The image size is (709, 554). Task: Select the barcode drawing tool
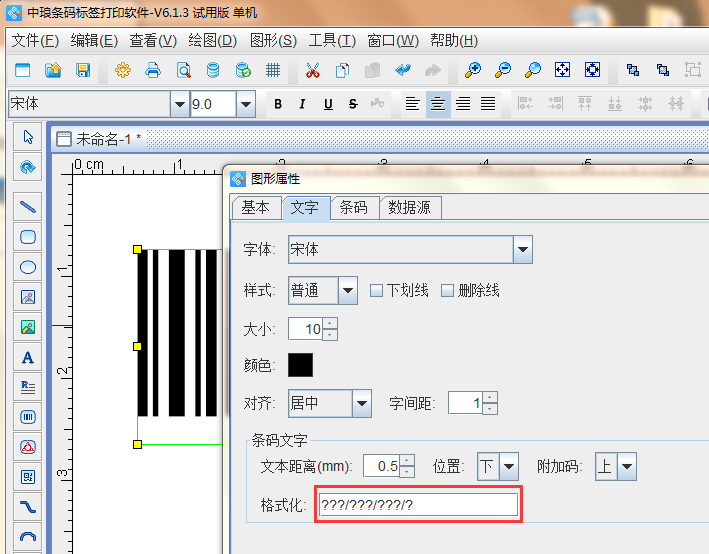click(x=28, y=417)
